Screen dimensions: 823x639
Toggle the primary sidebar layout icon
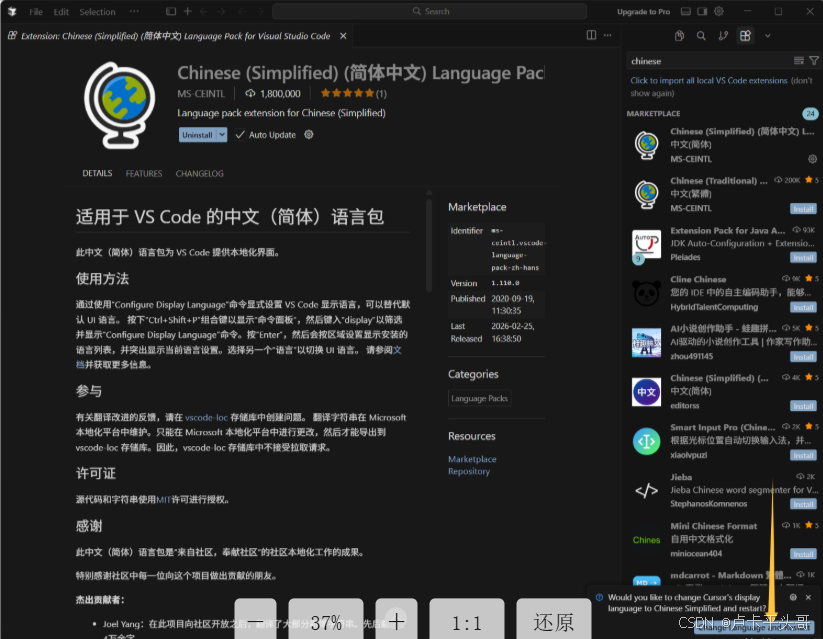point(171,11)
